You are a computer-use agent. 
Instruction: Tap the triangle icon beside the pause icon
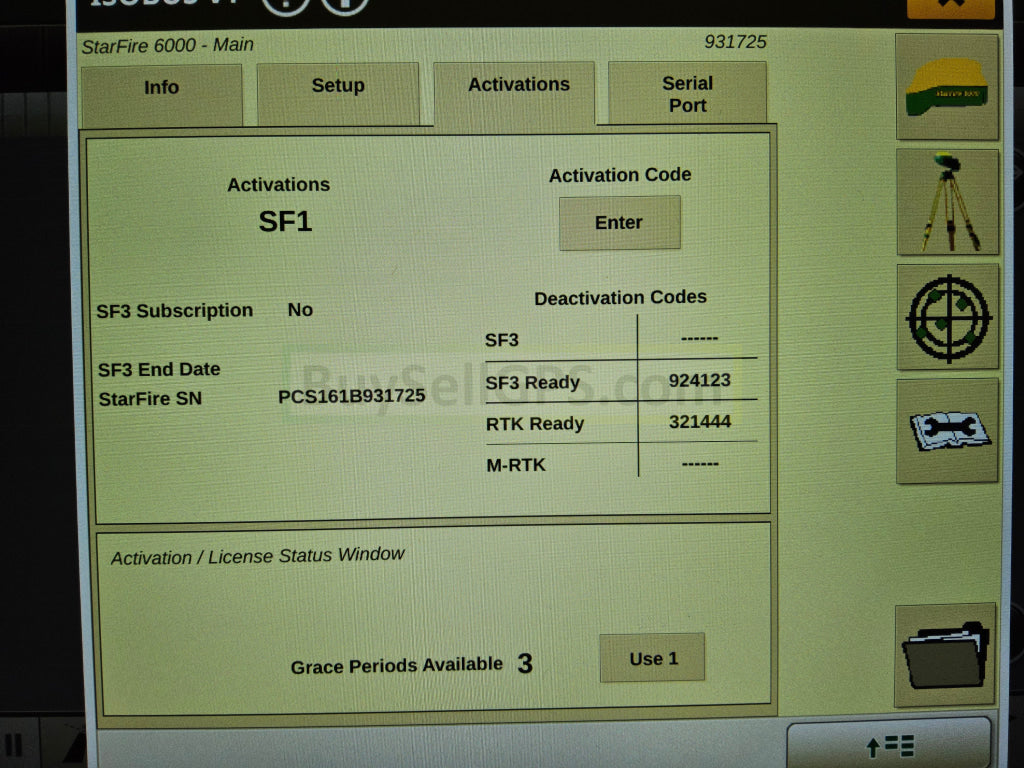[x=75, y=744]
